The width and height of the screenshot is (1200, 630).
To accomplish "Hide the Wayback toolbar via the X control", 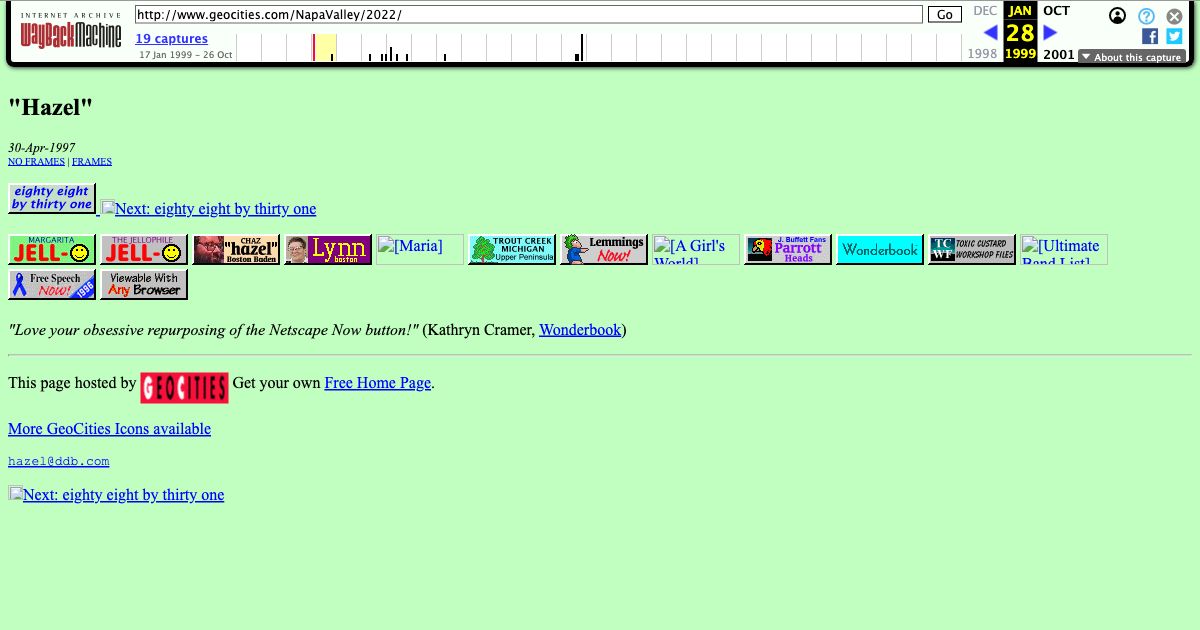I will point(1174,16).
